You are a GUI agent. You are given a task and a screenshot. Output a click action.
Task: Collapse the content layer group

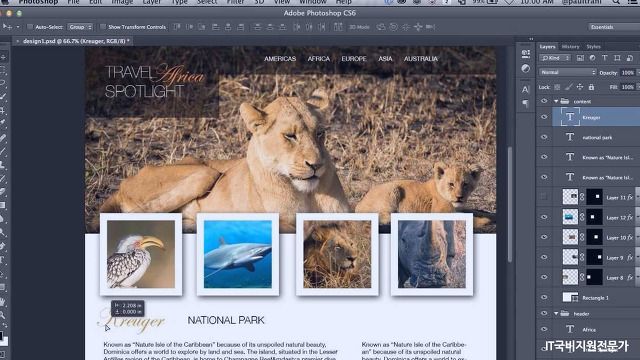[556, 101]
